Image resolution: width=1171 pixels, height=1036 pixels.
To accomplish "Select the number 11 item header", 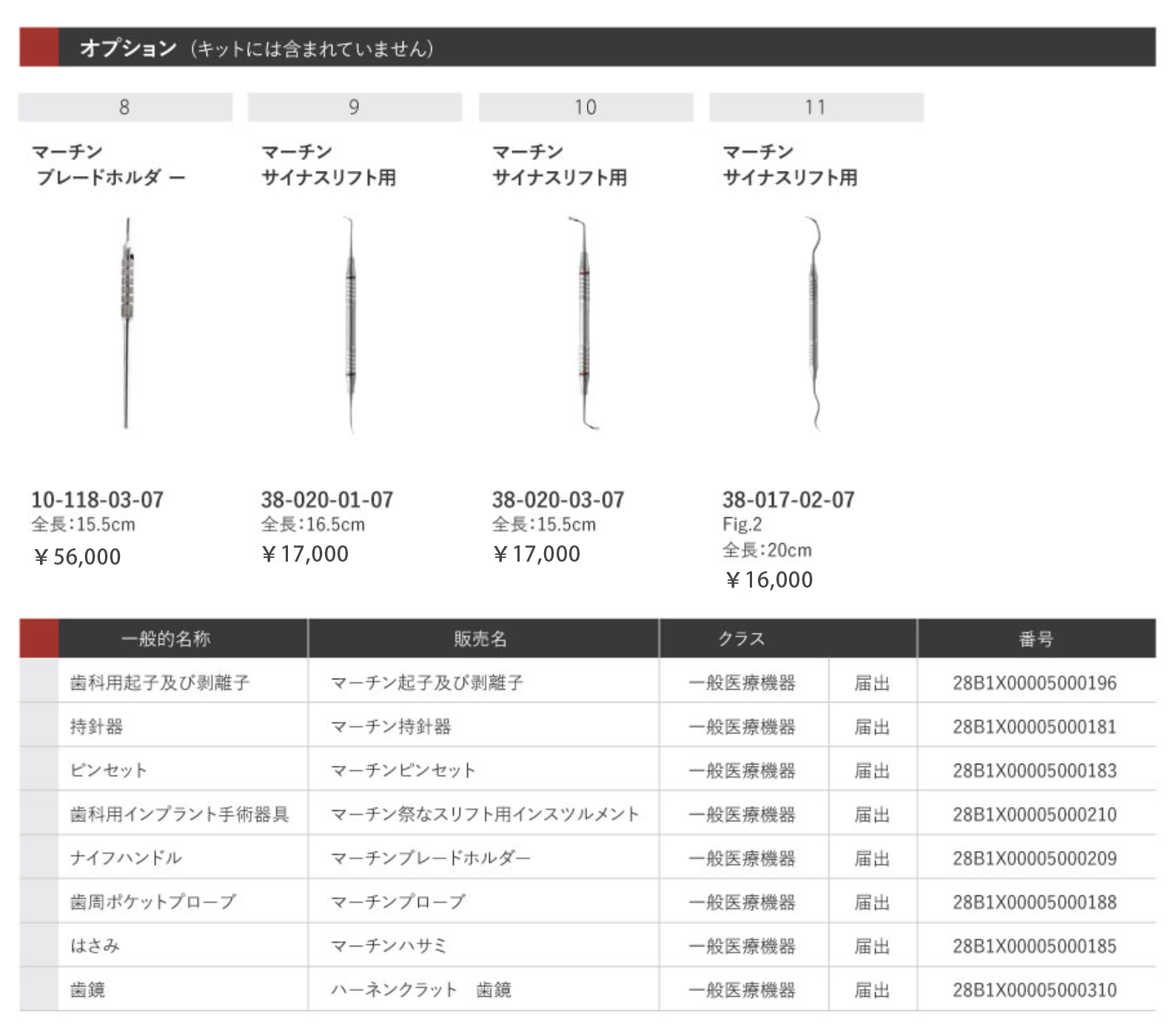I will click(x=816, y=107).
